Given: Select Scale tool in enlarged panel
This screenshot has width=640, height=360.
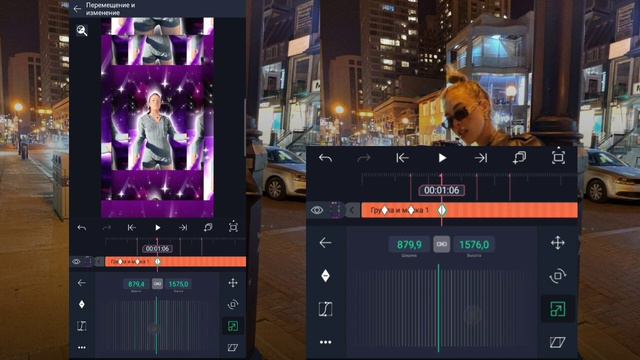Looking at the screenshot, I should tap(558, 309).
